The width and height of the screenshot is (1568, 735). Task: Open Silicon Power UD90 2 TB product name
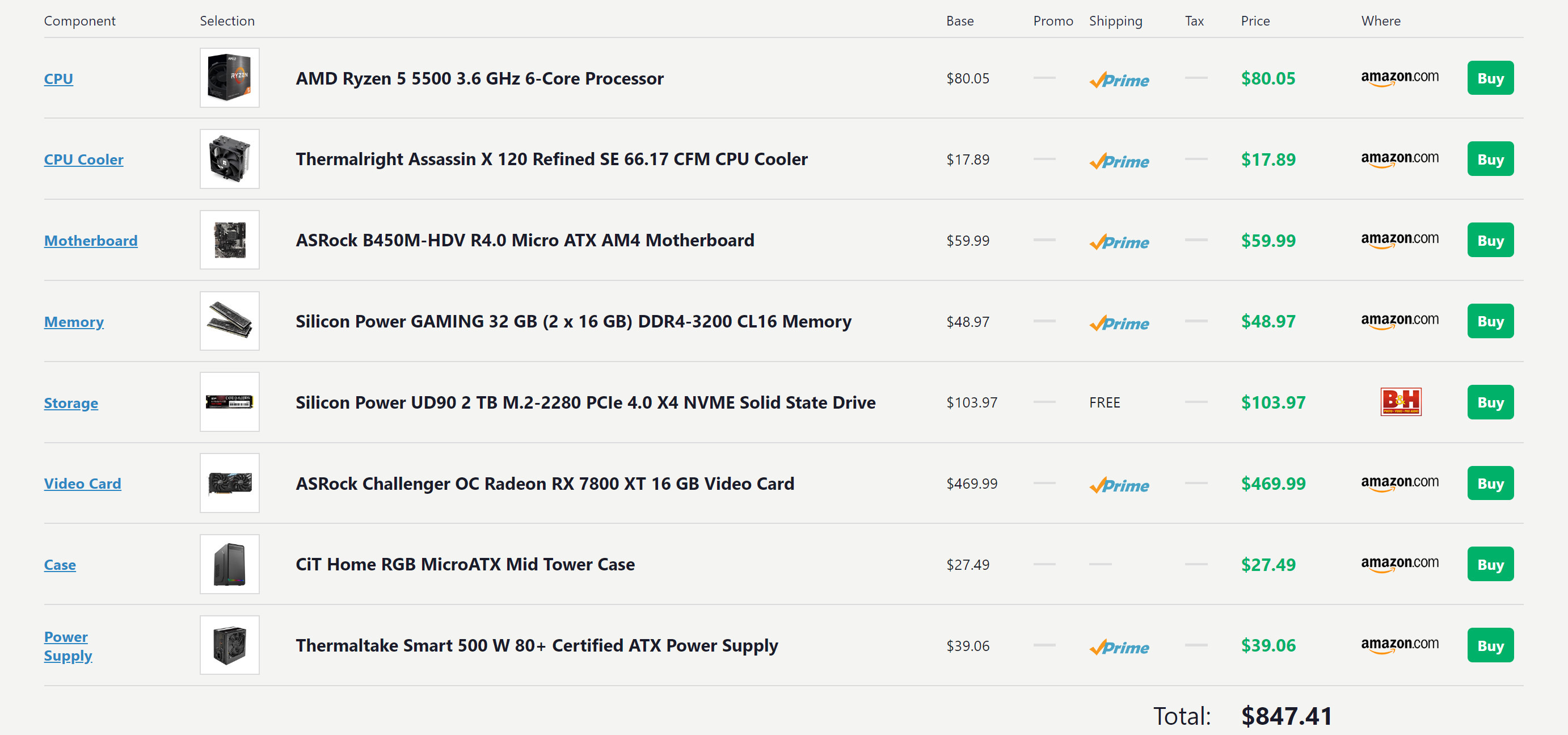click(x=585, y=402)
